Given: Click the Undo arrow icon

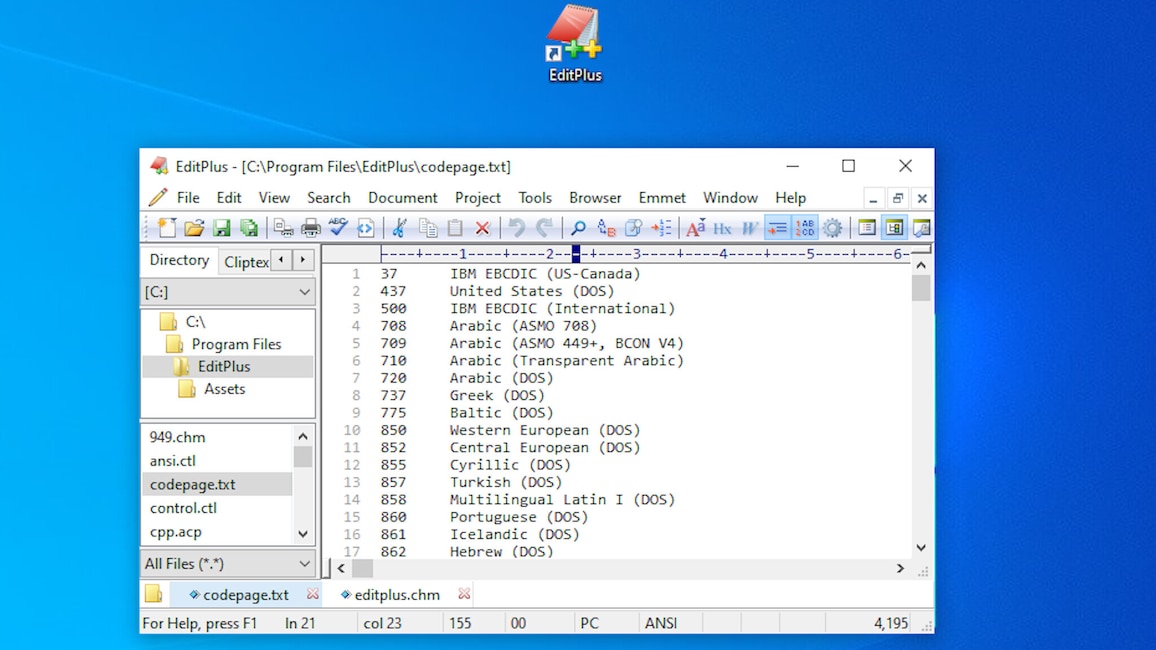Looking at the screenshot, I should pos(516,228).
